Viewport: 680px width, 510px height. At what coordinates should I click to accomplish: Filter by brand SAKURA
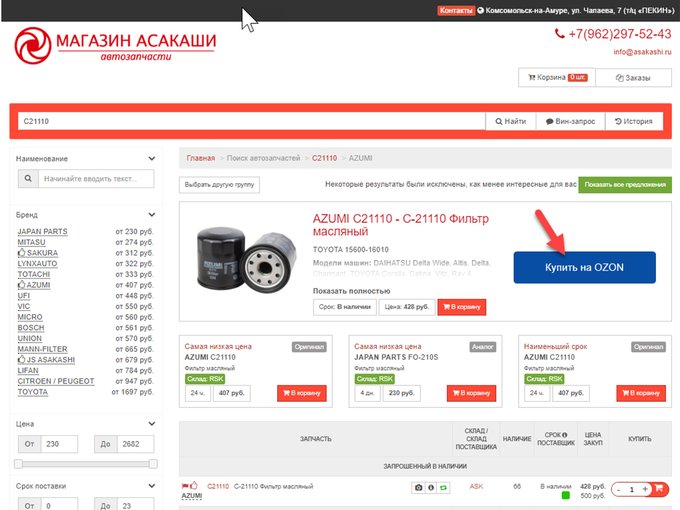coord(38,253)
